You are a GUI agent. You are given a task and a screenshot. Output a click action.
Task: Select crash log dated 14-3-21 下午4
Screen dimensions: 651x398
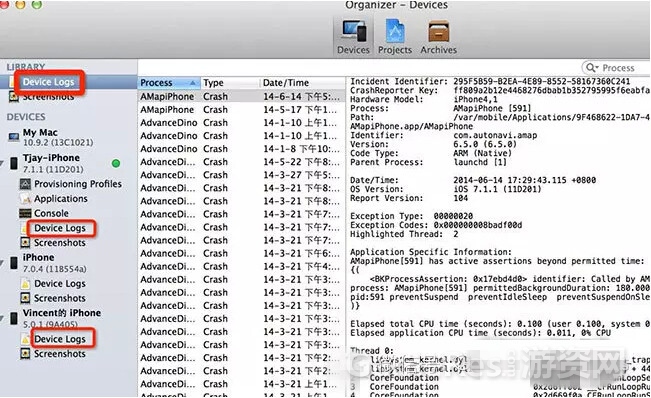241,266
